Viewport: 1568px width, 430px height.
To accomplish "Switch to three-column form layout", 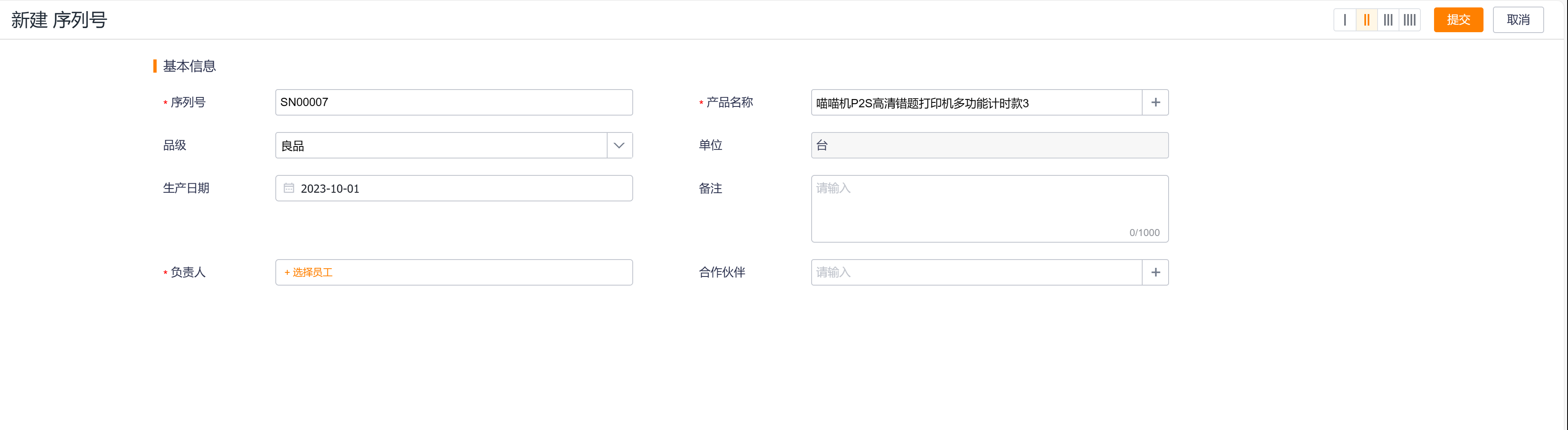I will coord(1388,20).
